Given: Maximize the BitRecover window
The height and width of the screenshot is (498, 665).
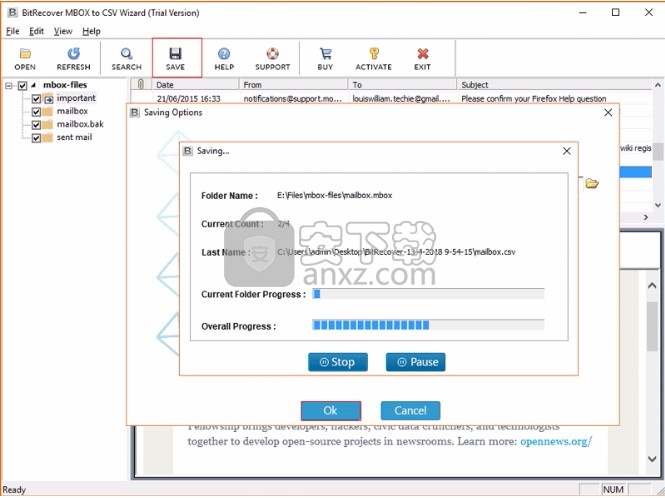Looking at the screenshot, I should click(615, 12).
